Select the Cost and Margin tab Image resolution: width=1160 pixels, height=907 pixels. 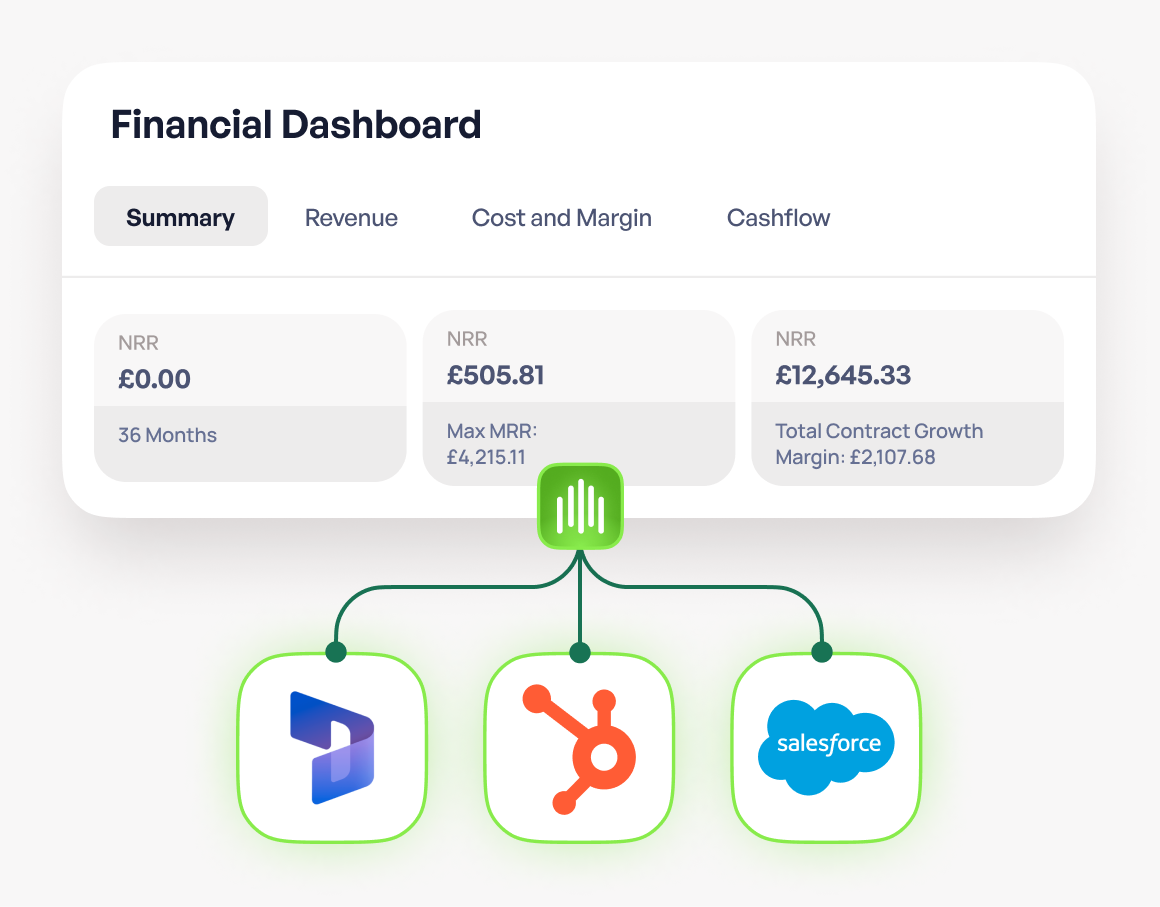(561, 218)
